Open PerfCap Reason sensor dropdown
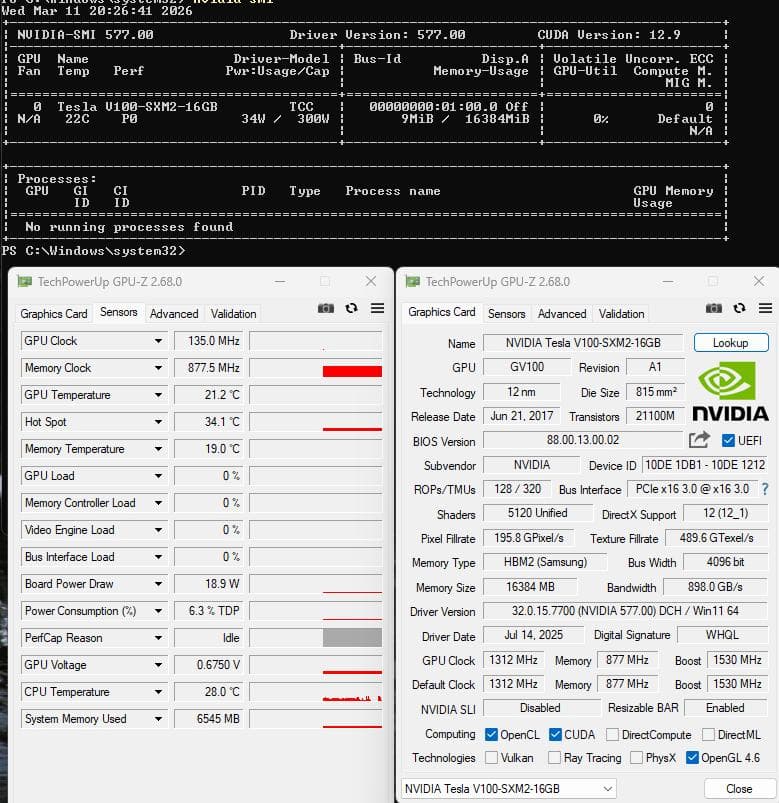Screen dimensions: 779x803 (158, 638)
